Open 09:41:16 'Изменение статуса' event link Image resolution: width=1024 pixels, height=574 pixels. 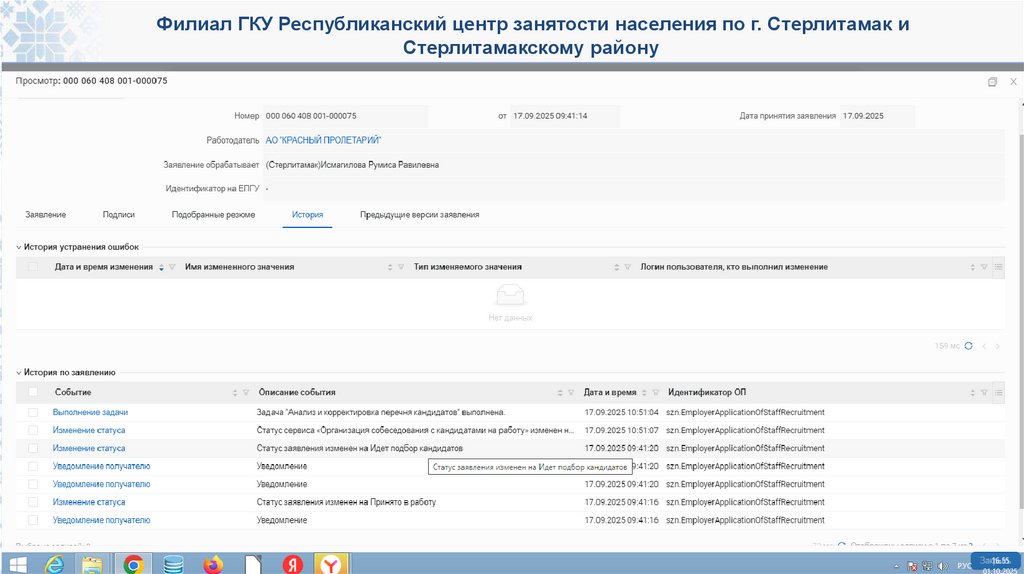click(89, 502)
